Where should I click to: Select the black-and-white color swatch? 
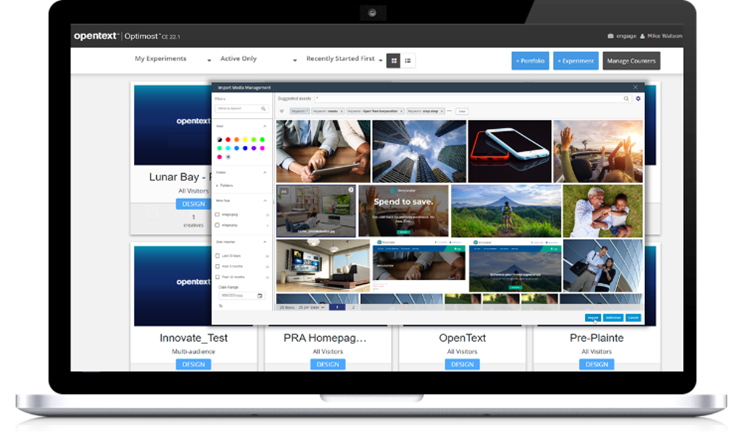[x=220, y=140]
